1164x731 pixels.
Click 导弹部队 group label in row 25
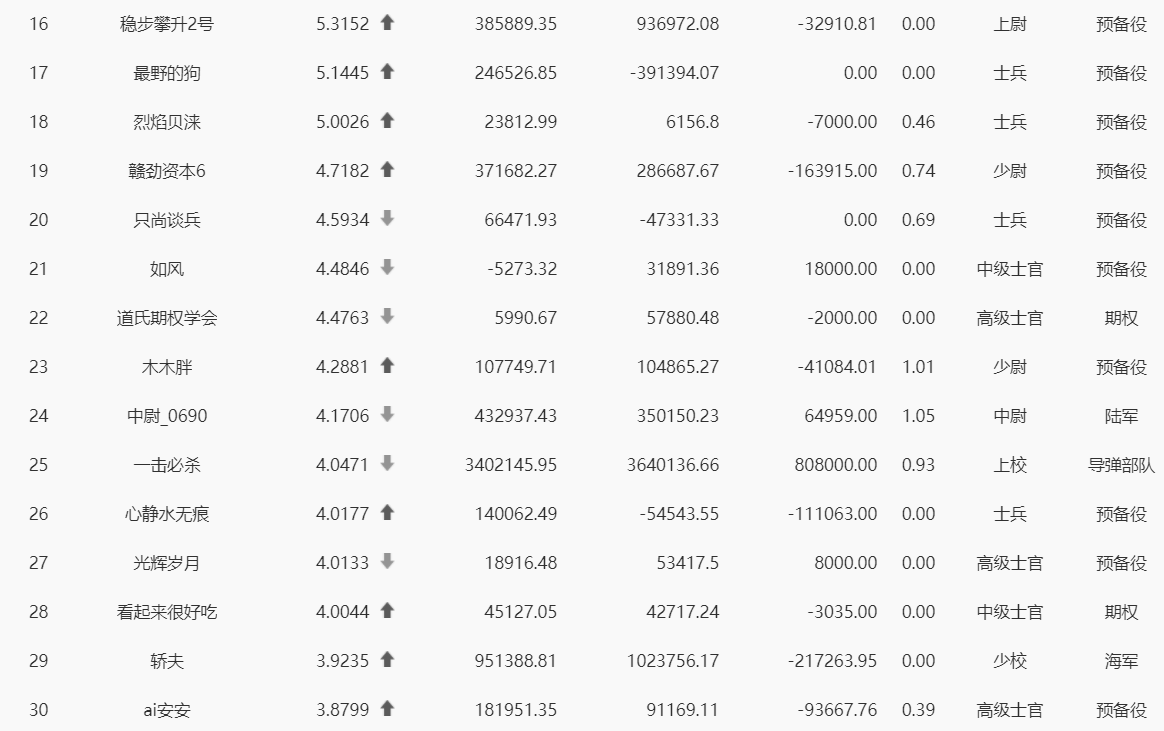pos(1121,465)
